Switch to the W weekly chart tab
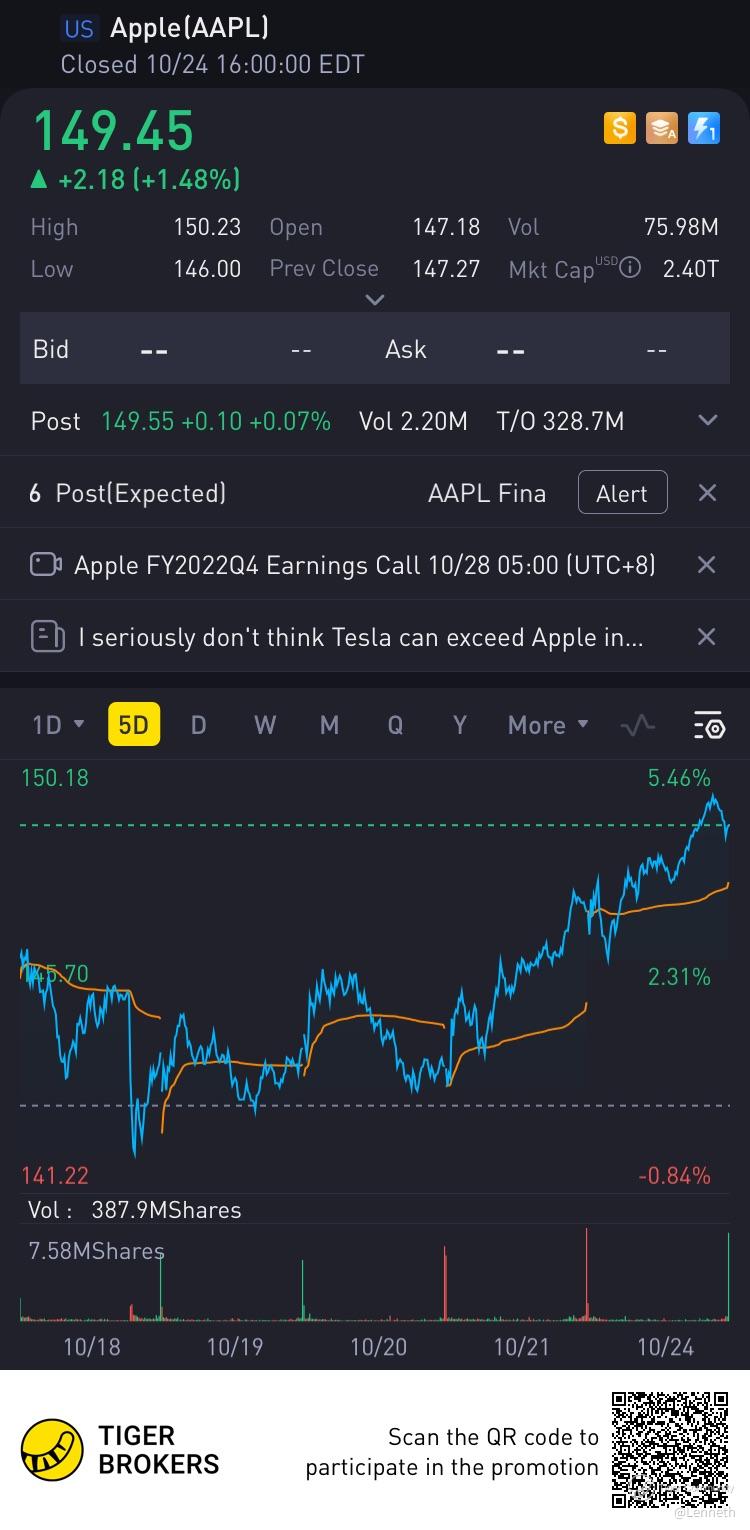The height and width of the screenshot is (1530, 750). [265, 725]
